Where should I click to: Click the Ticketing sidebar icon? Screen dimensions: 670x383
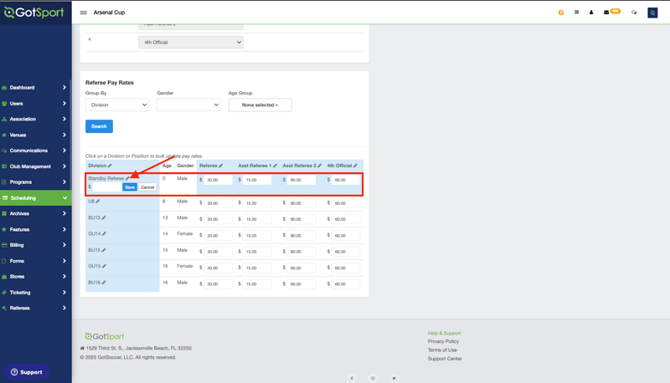[4, 292]
